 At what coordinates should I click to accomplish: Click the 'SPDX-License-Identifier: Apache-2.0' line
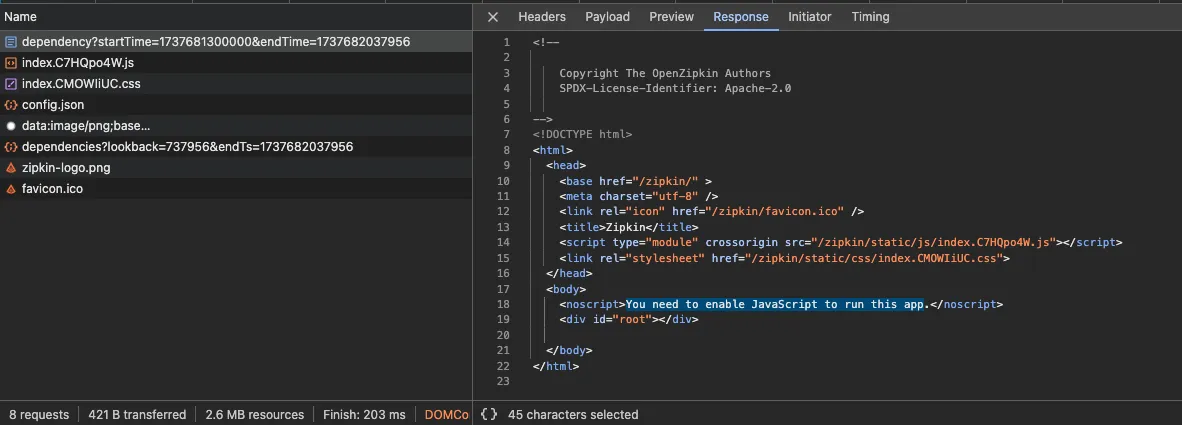pos(675,88)
